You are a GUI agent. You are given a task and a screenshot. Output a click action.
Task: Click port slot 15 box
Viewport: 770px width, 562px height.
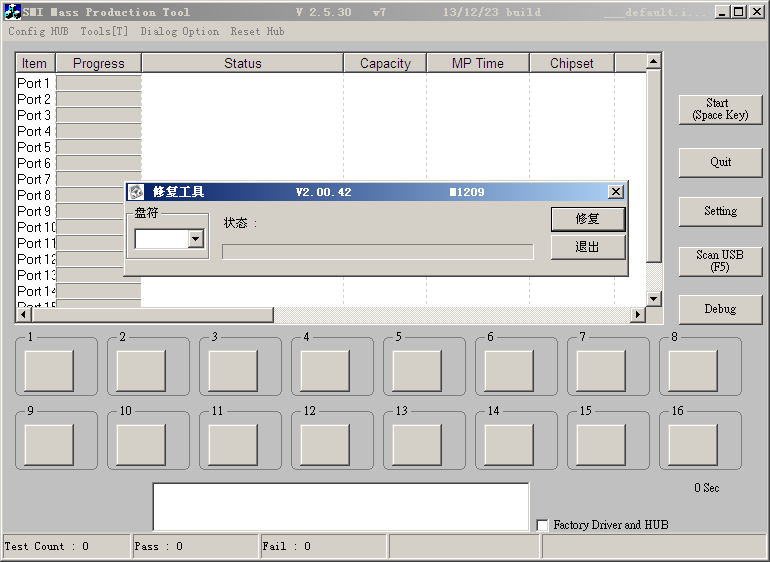coord(601,445)
